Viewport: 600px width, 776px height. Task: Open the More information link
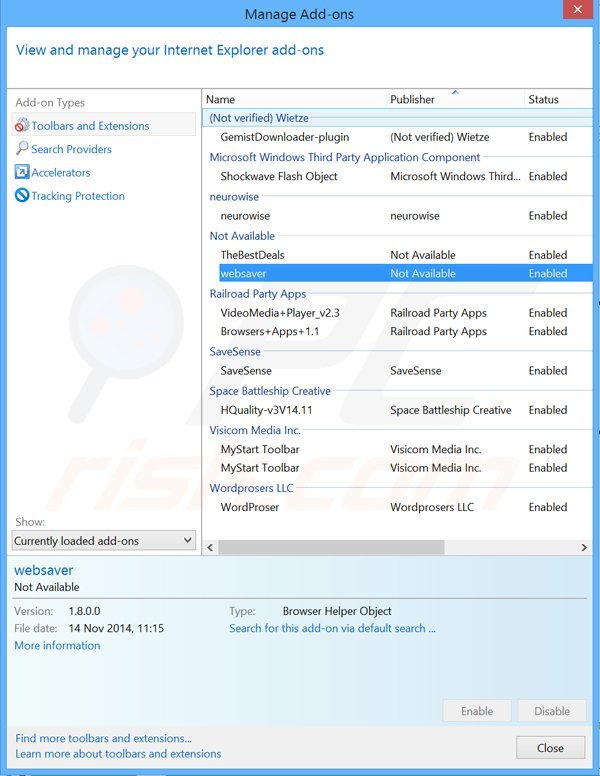(x=57, y=645)
